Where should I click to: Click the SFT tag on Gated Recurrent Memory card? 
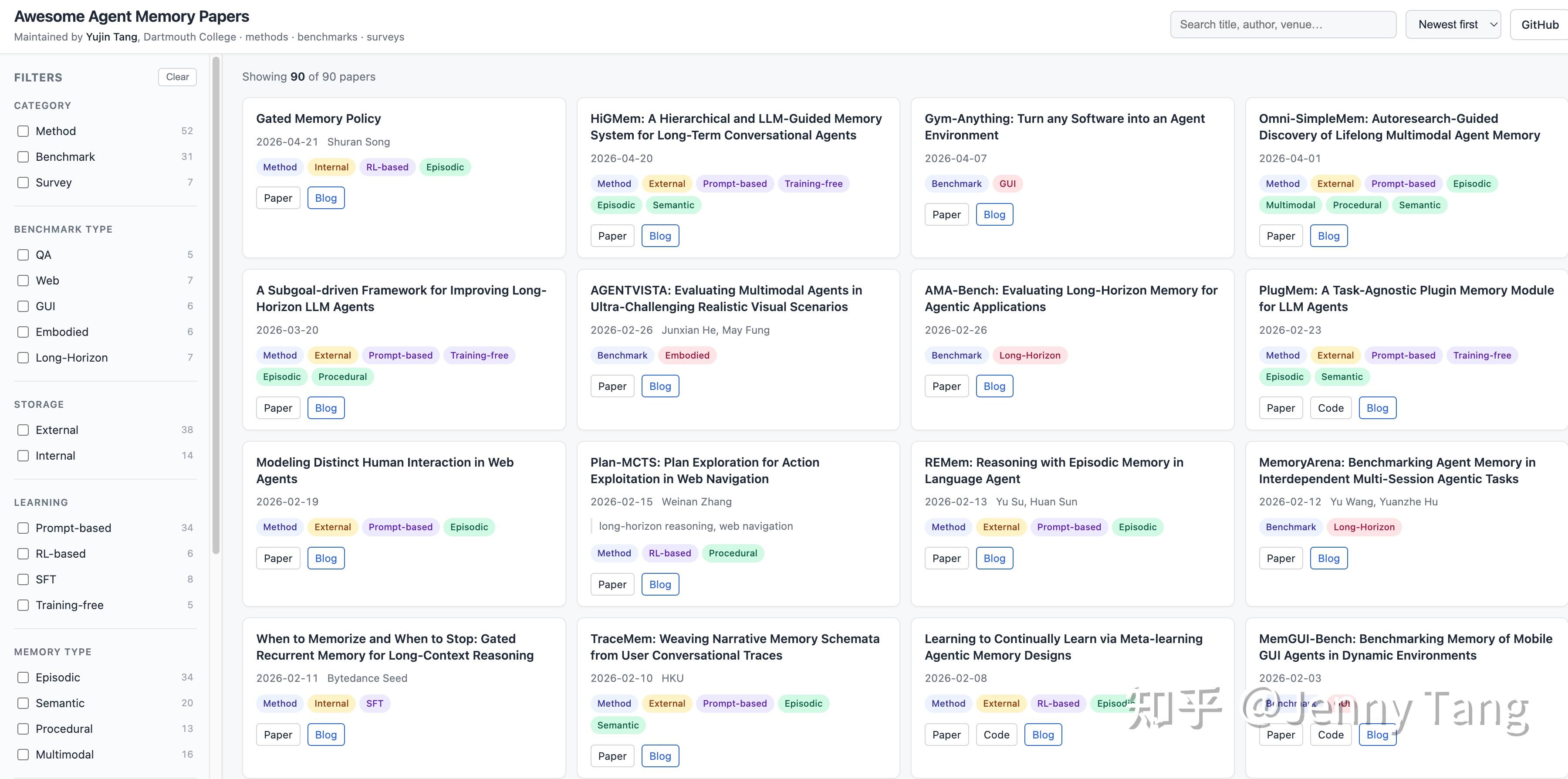374,704
